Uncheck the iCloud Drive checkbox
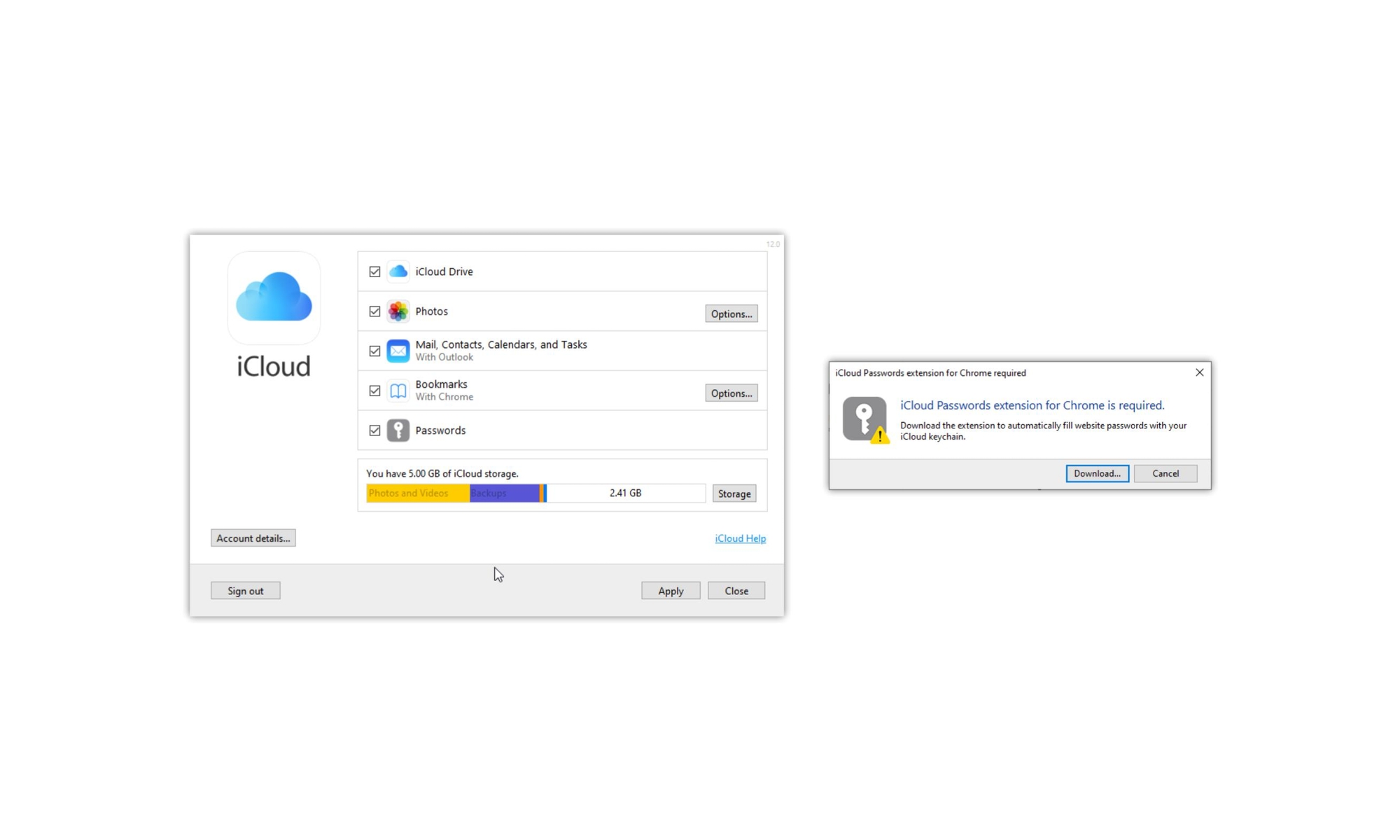Screen dimensions: 1400x840 click(x=374, y=272)
